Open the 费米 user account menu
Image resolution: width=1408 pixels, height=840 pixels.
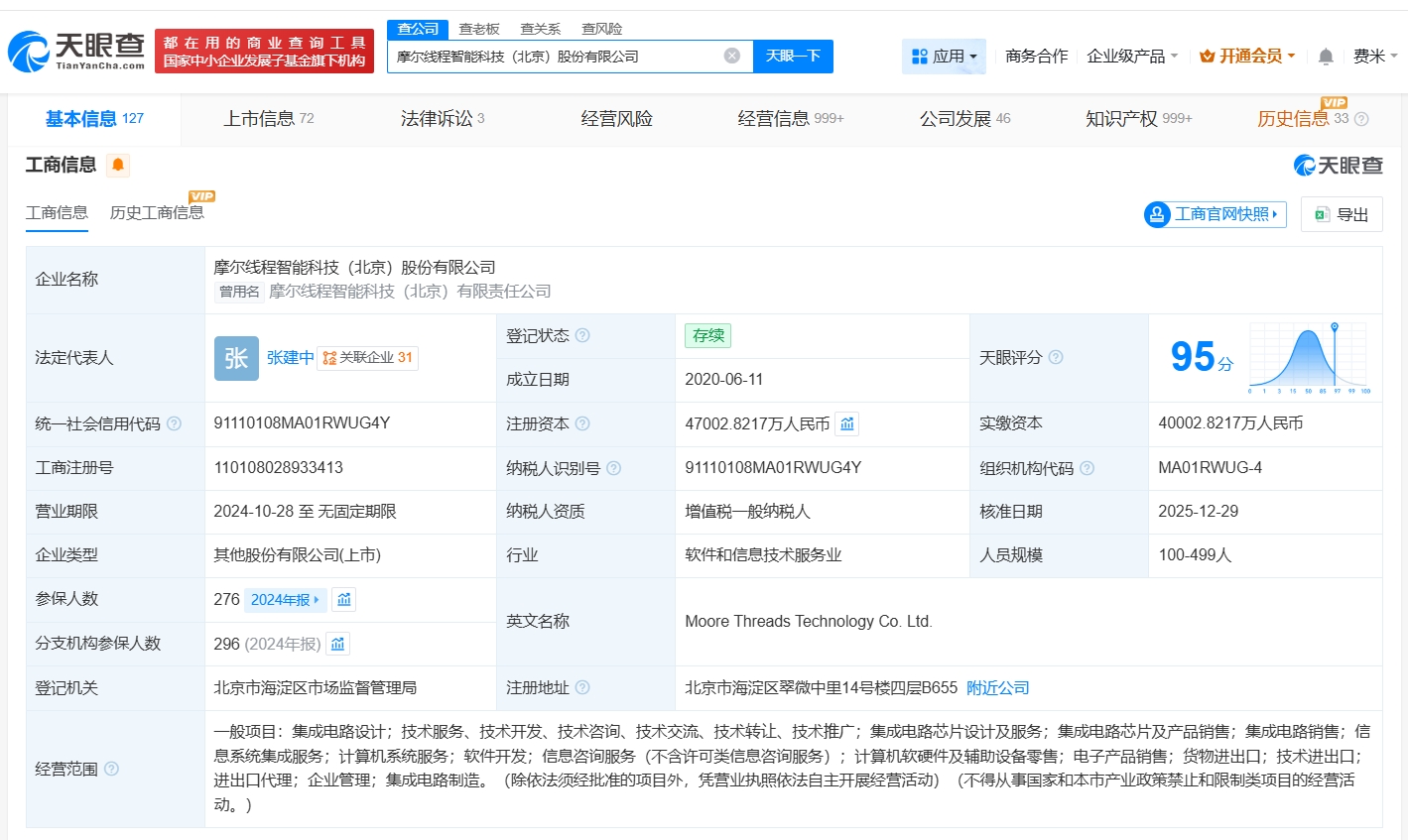pos(1374,57)
